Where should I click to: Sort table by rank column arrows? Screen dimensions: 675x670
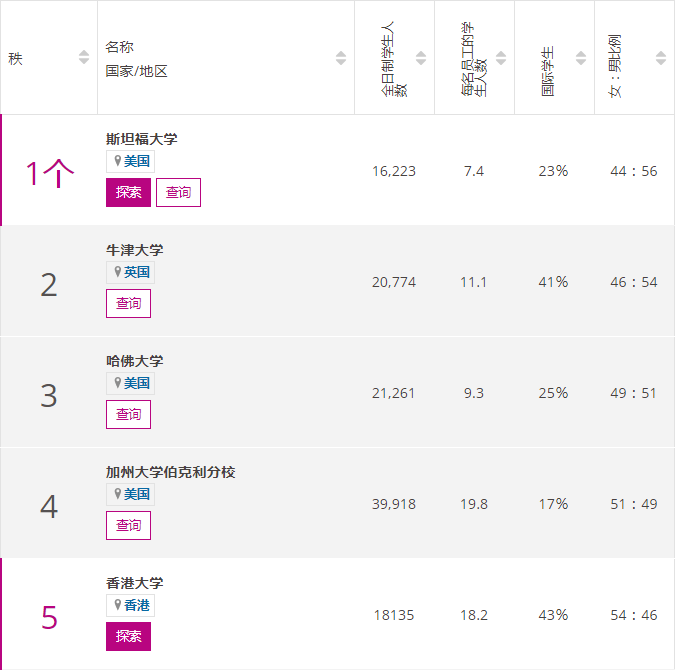tap(84, 58)
